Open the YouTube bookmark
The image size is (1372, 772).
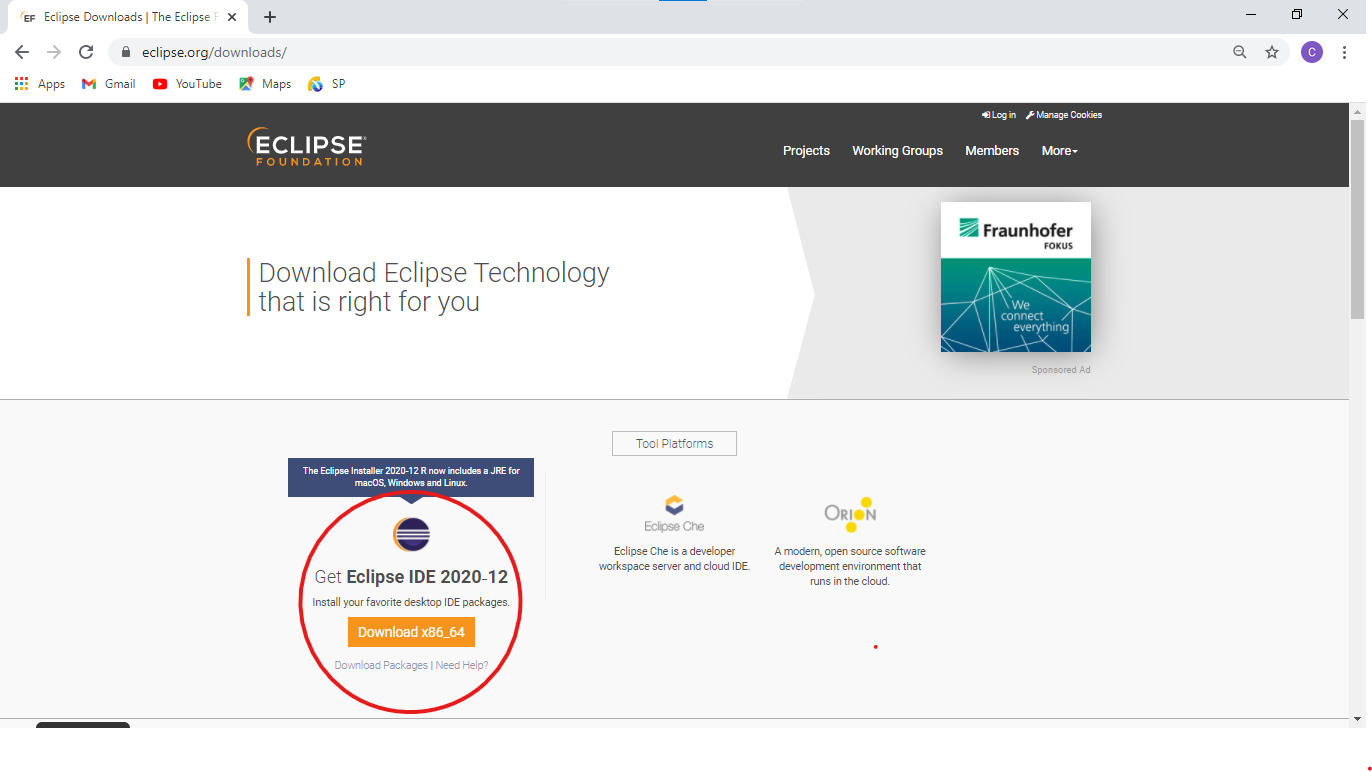coord(187,84)
